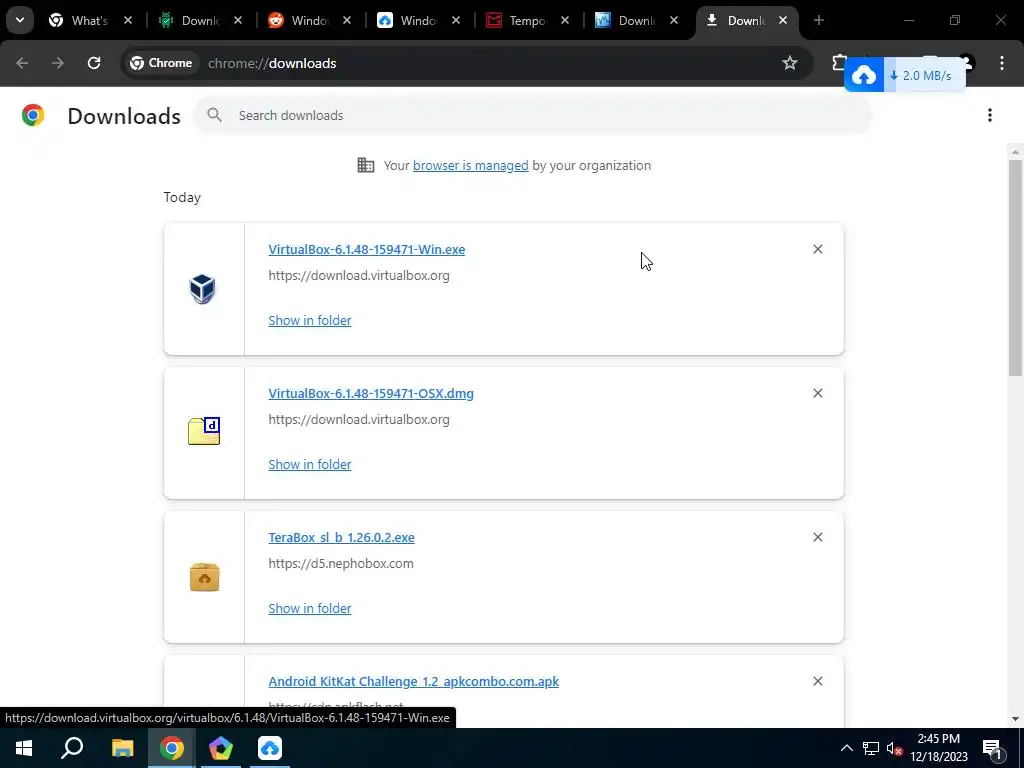This screenshot has width=1024, height=768.
Task: Click the organization building icon
Action: [366, 165]
